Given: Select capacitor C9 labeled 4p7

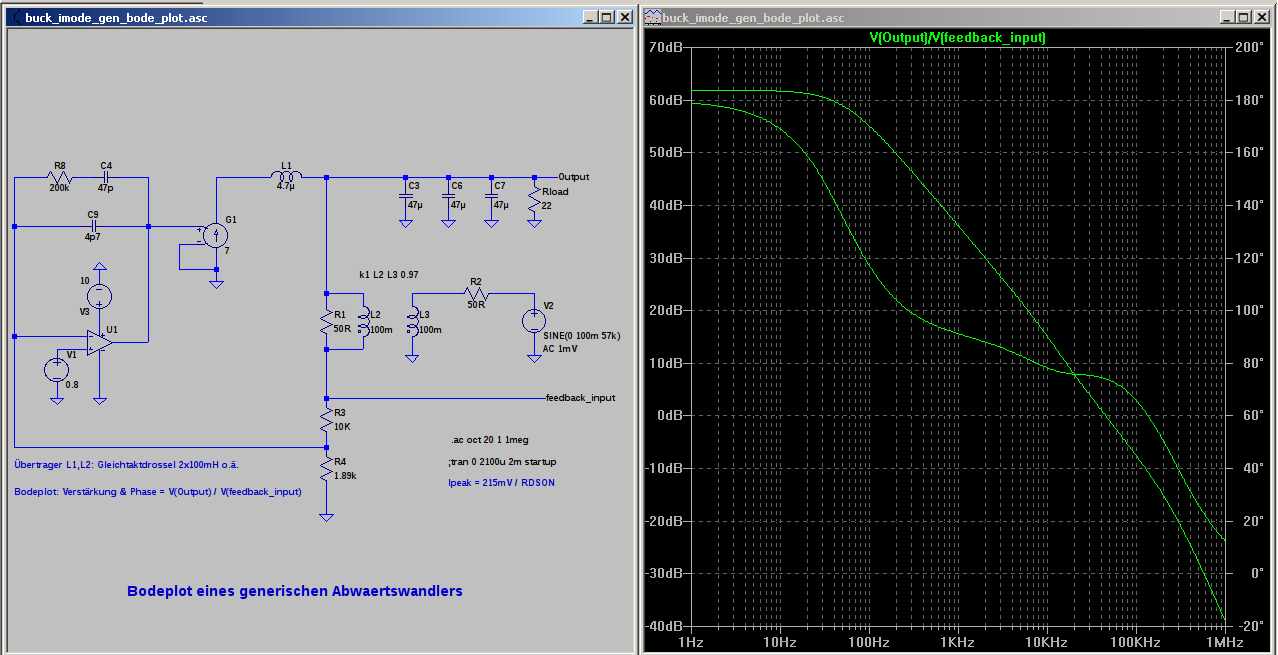Looking at the screenshot, I should [92, 226].
